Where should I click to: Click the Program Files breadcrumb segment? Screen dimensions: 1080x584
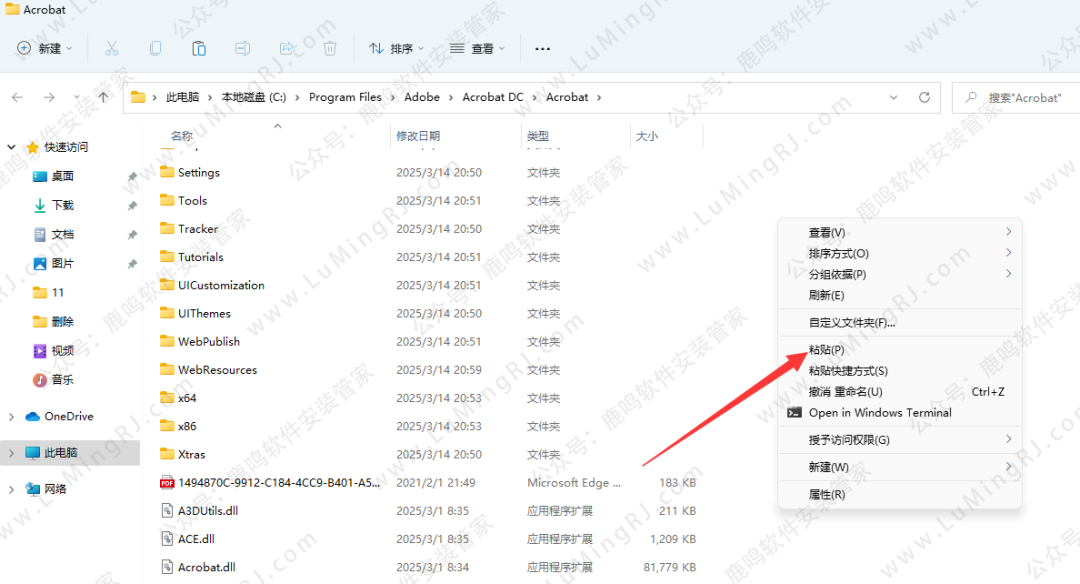coord(345,97)
